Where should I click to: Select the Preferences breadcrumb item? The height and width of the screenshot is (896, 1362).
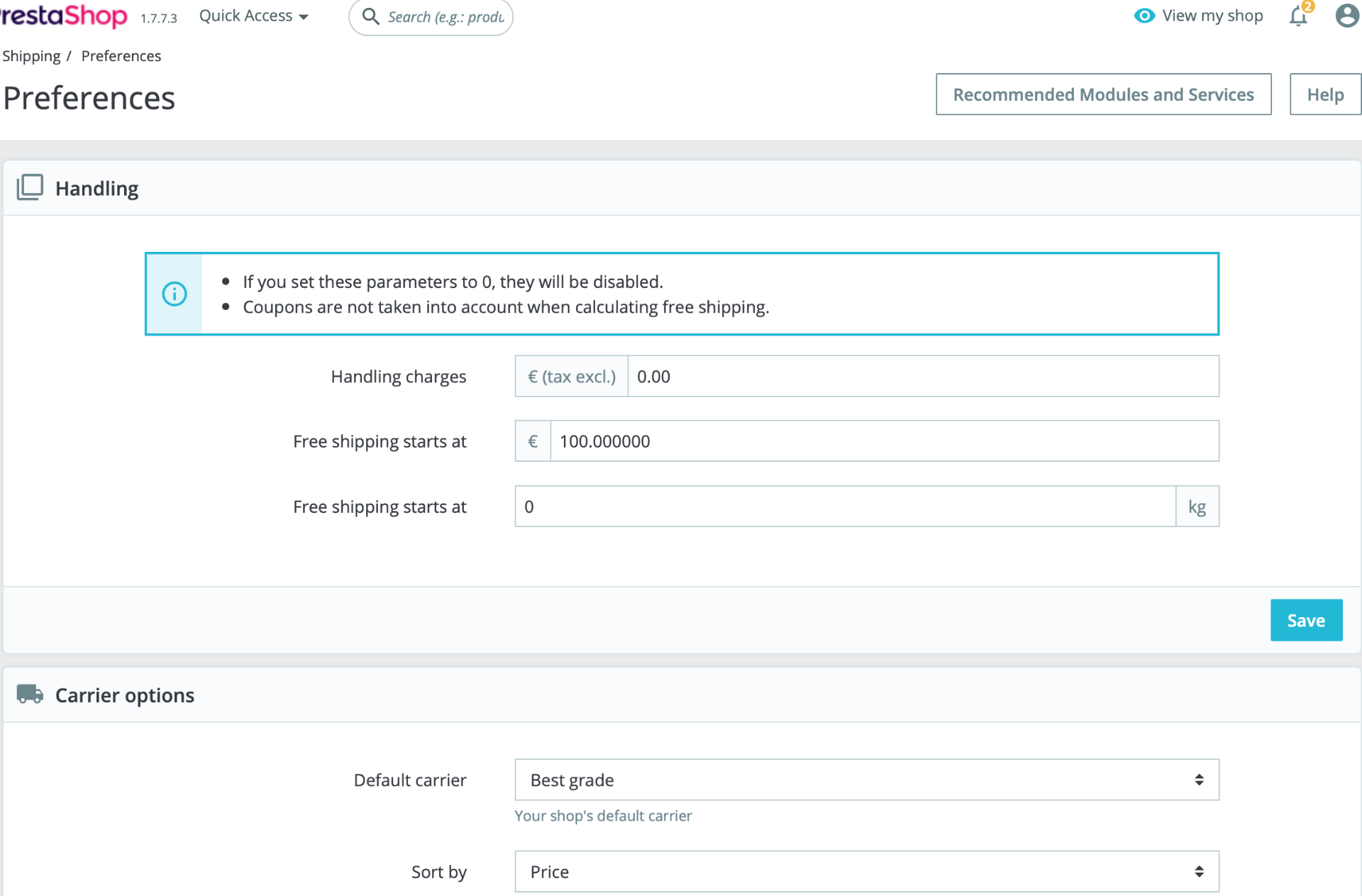point(121,56)
